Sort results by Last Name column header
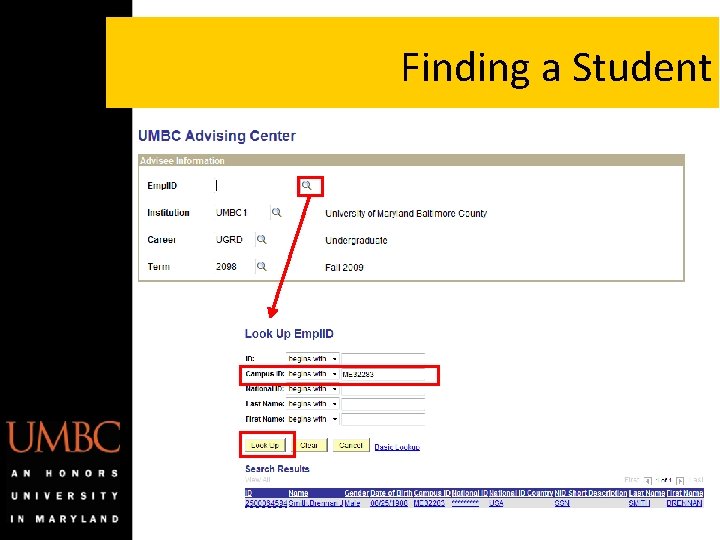 click(647, 493)
